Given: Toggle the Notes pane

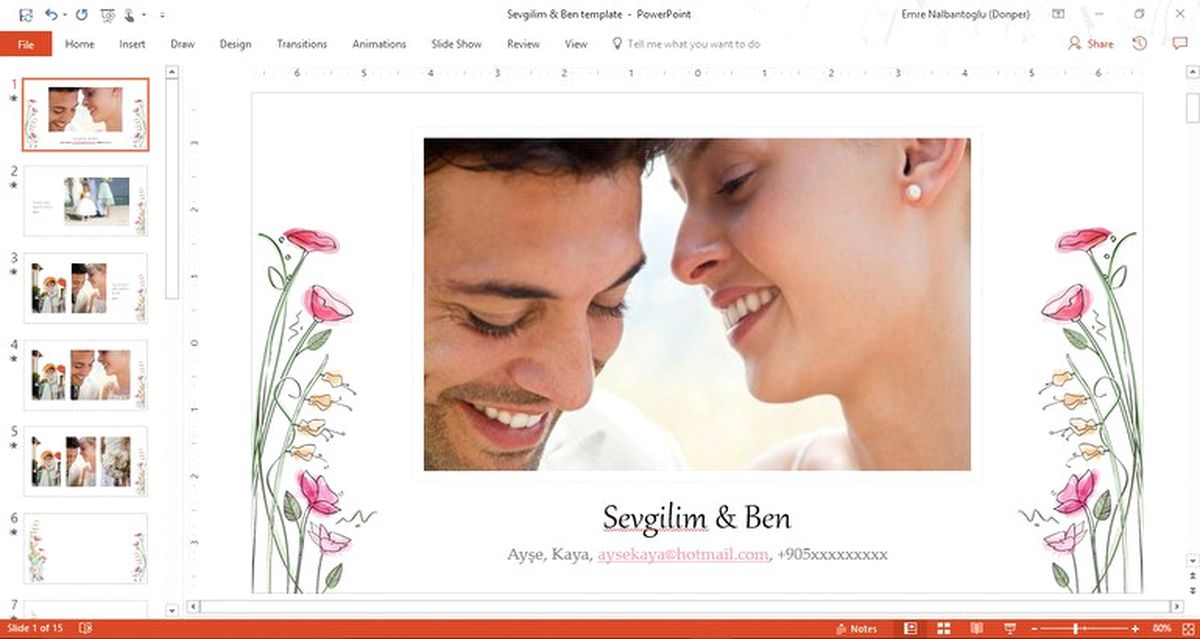Looking at the screenshot, I should coord(856,629).
